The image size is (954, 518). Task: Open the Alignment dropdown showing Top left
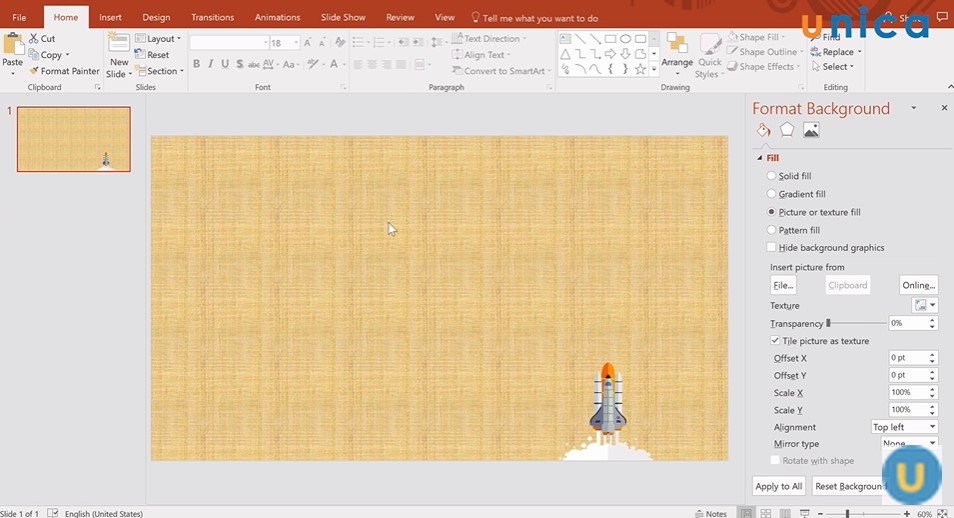(904, 427)
